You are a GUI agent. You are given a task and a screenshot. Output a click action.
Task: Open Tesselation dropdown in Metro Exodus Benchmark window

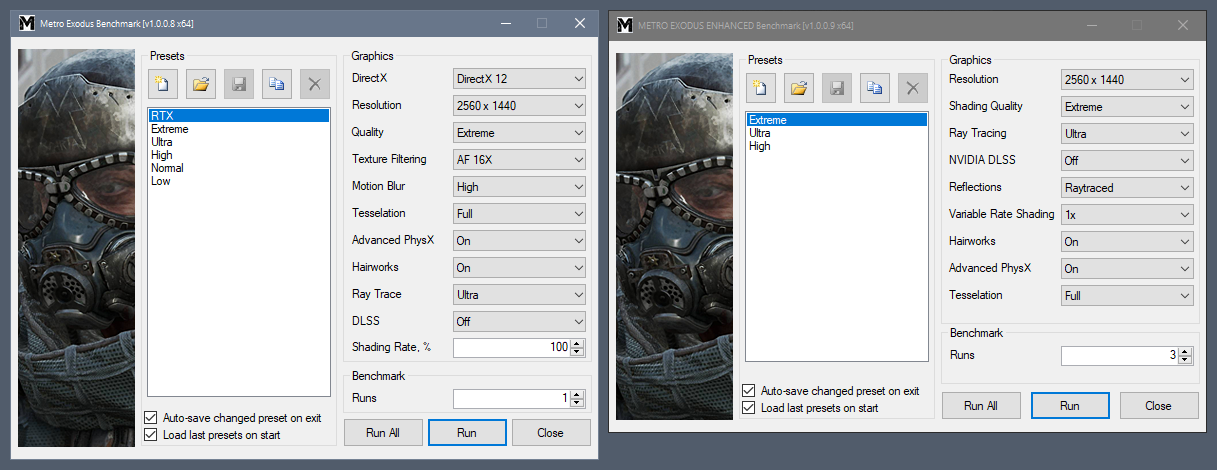tap(519, 213)
